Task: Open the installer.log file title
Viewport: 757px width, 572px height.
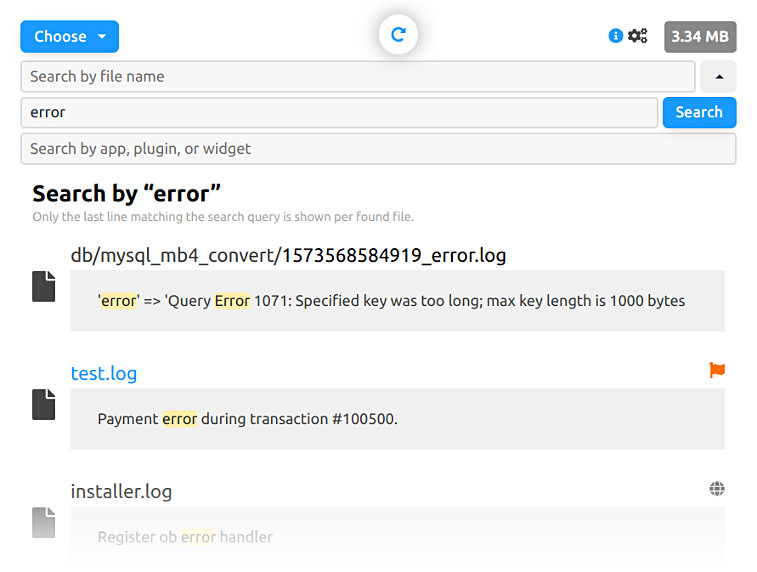Action: coord(121,491)
